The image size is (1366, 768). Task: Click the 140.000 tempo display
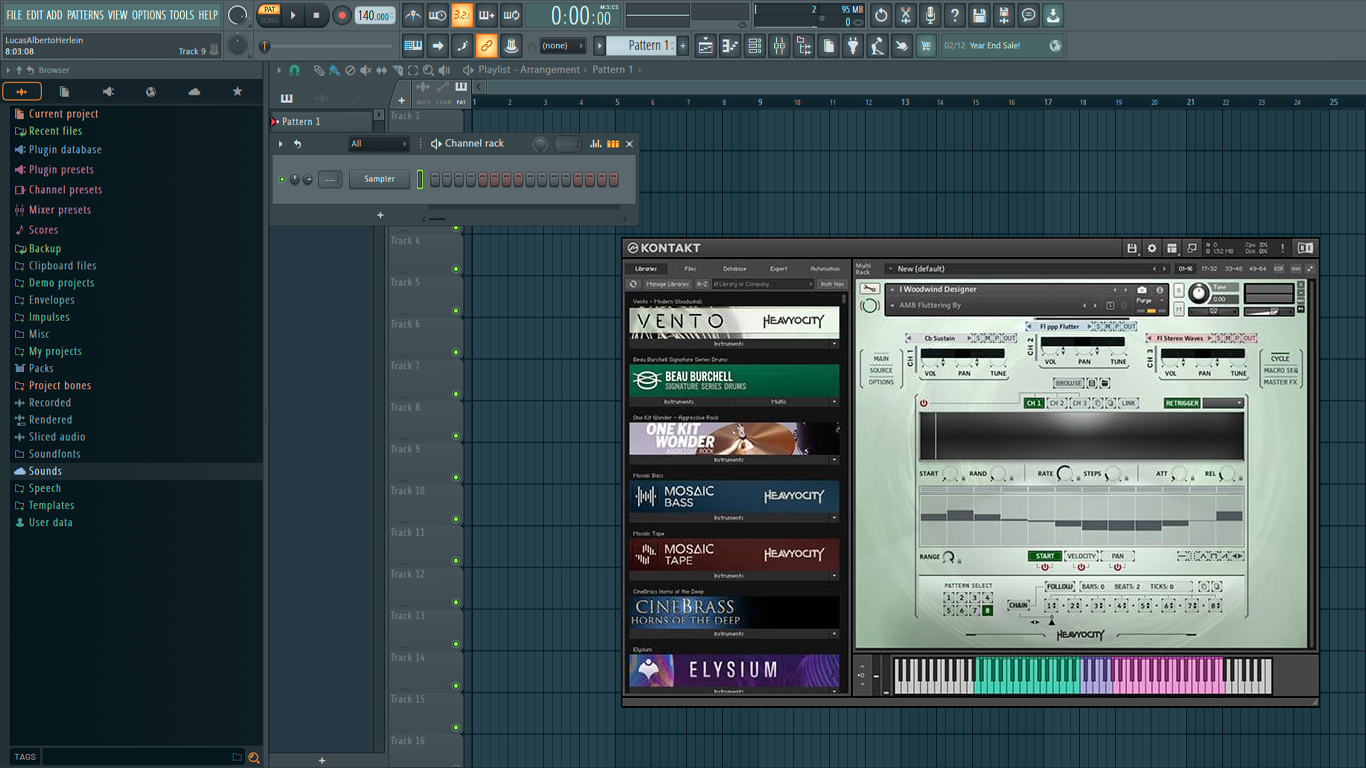point(375,15)
